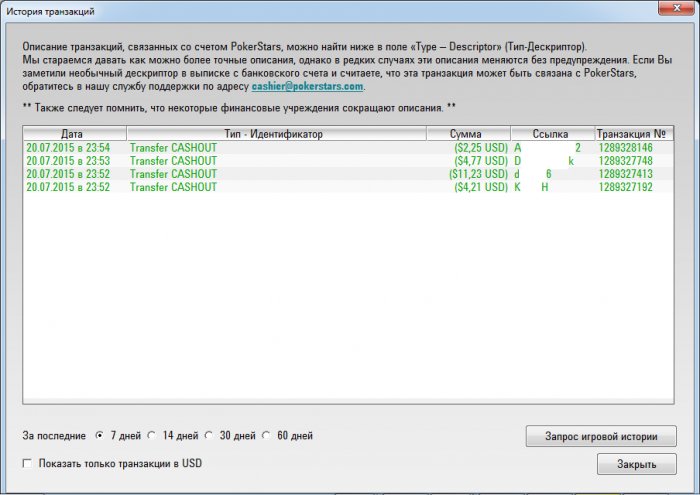Click the amount ($4,21 USD)
Image resolution: width=700 pixels, height=495 pixels.
(481, 187)
